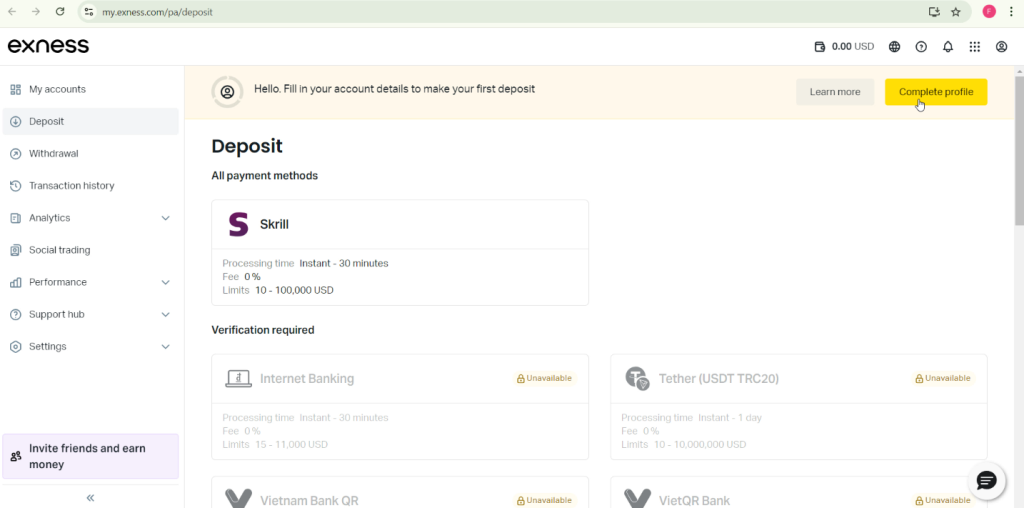Image resolution: width=1024 pixels, height=508 pixels.
Task: Open Chrome's three-dot menu
Action: [x=1010, y=12]
